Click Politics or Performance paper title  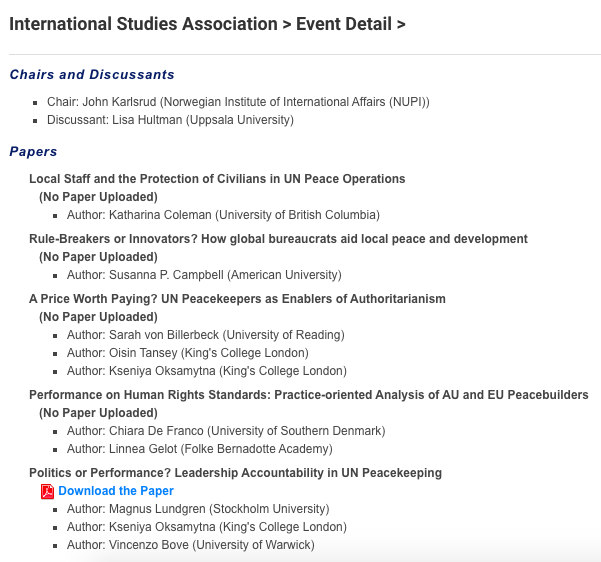click(235, 473)
